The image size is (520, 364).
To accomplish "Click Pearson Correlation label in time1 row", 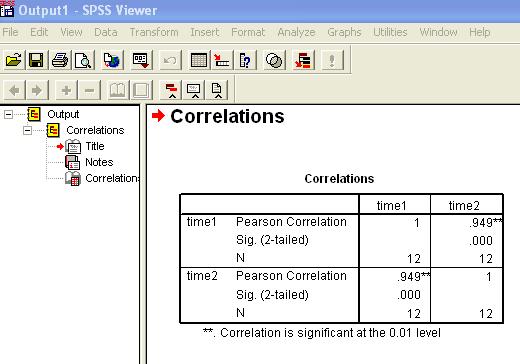I will 291,222.
